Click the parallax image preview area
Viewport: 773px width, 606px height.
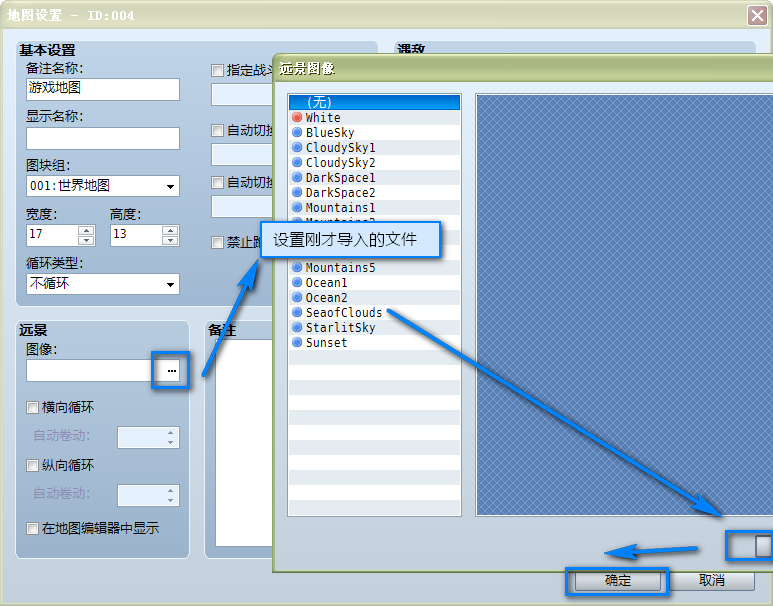click(624, 305)
